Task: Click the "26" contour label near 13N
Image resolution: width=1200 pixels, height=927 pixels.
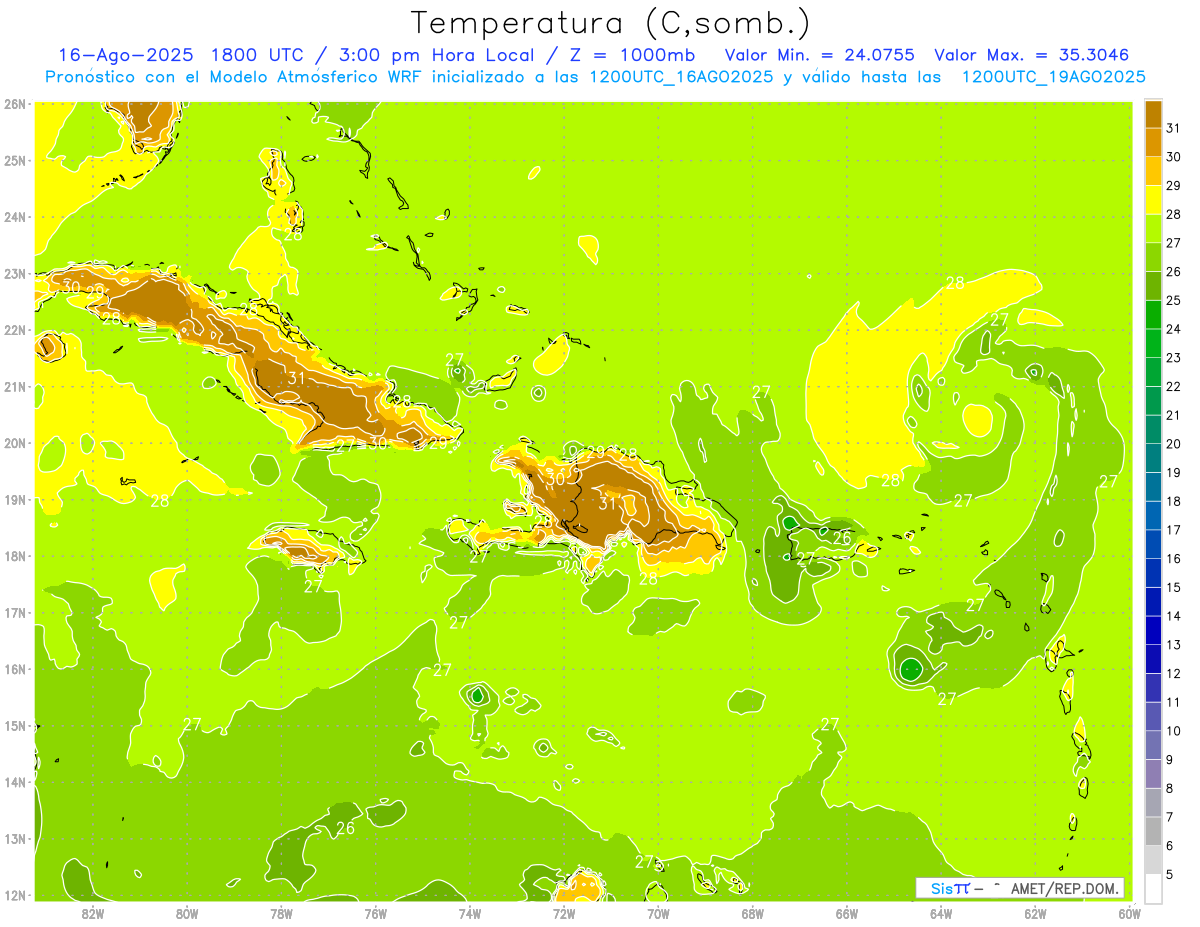Action: [345, 828]
